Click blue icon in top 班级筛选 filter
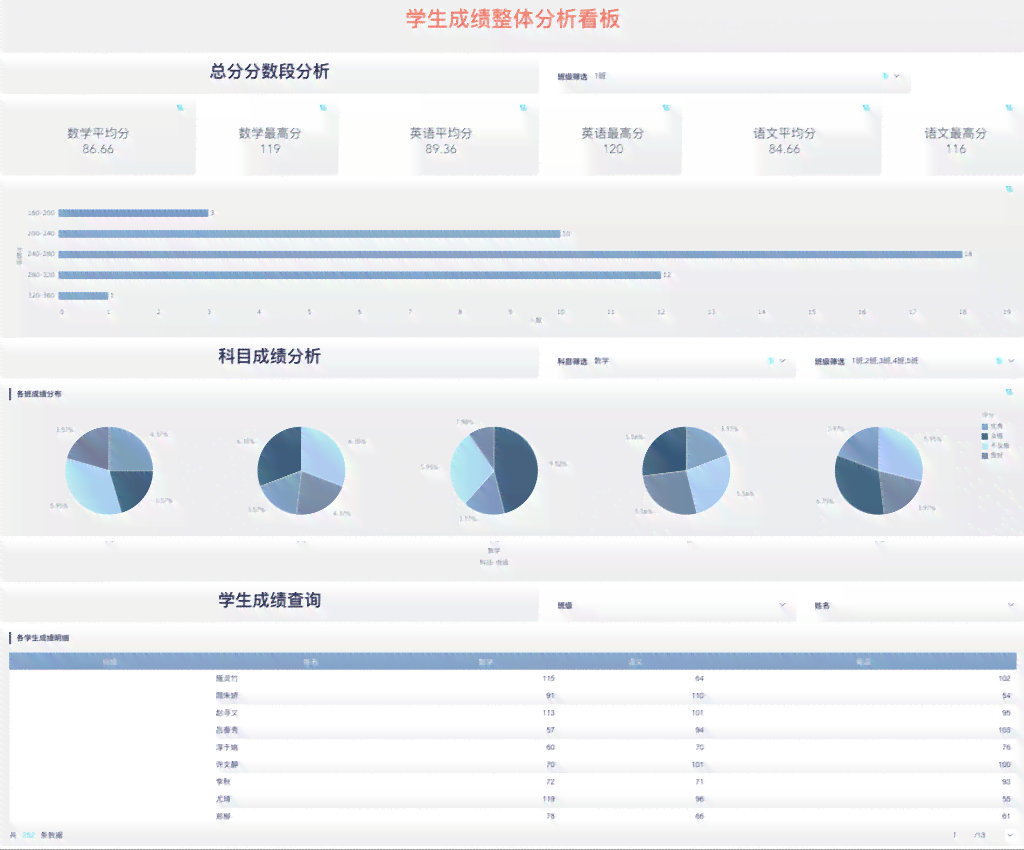This screenshot has width=1024, height=850. [886, 76]
